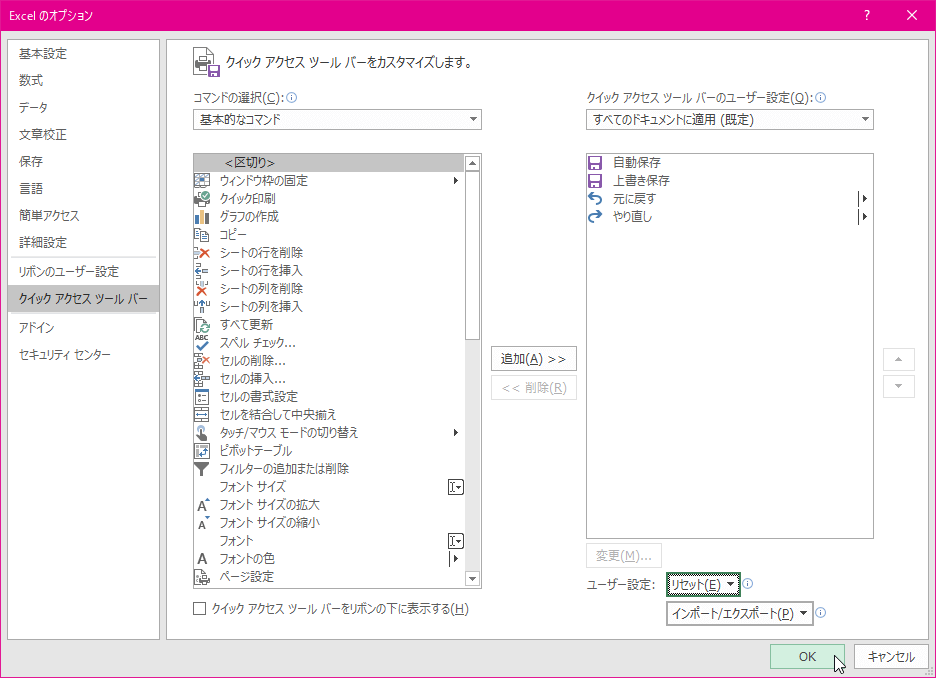
Task: Select the グラフの作成 chart icon
Action: [x=202, y=216]
